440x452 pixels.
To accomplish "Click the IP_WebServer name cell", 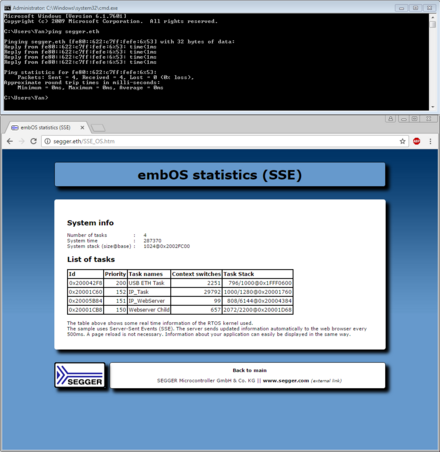I will 149,301.
